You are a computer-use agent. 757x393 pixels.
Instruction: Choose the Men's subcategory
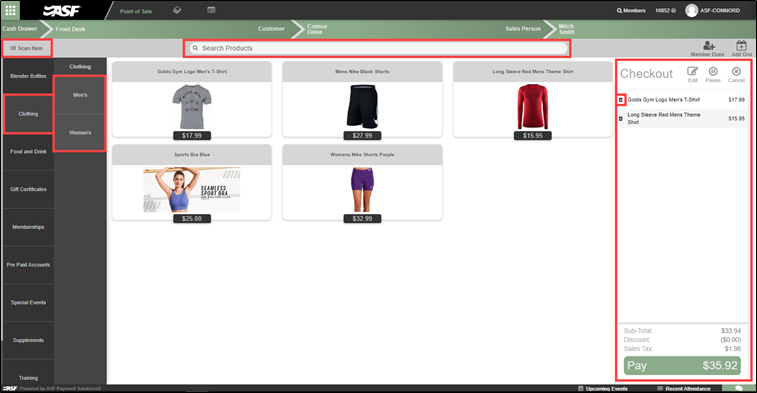[x=80, y=95]
